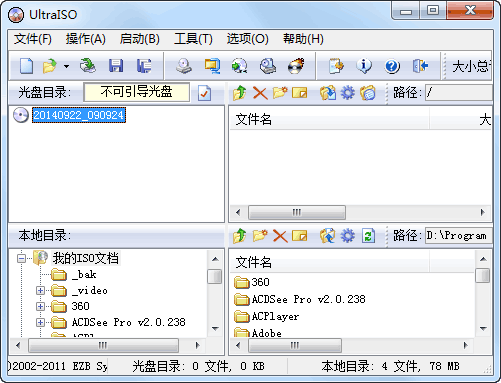Click the disc pane path field
This screenshot has height=383, width=501.
pos(459,92)
